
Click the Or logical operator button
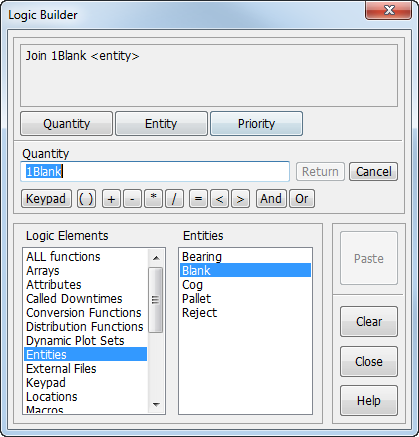click(x=302, y=199)
